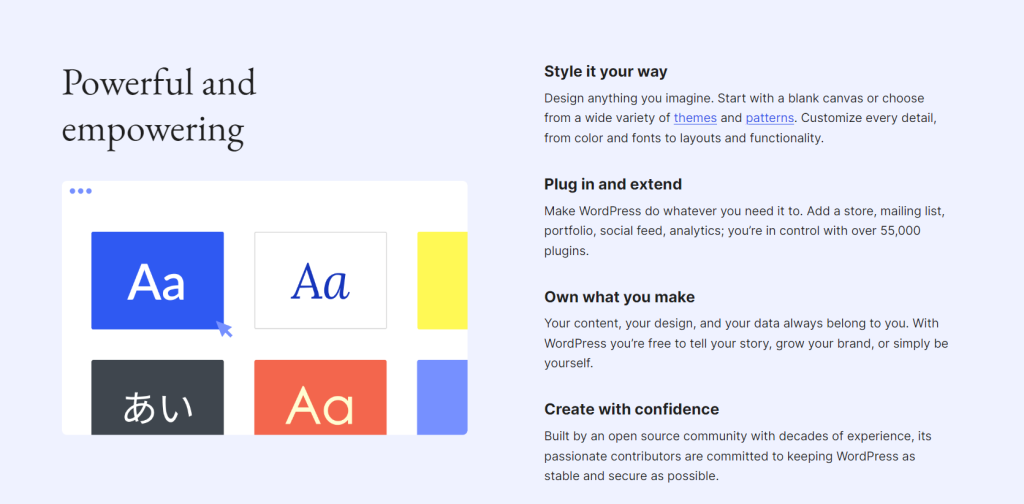The image size is (1024, 504).
Task: Click the Powerful and empowering heading
Action: pyautogui.click(x=159, y=106)
